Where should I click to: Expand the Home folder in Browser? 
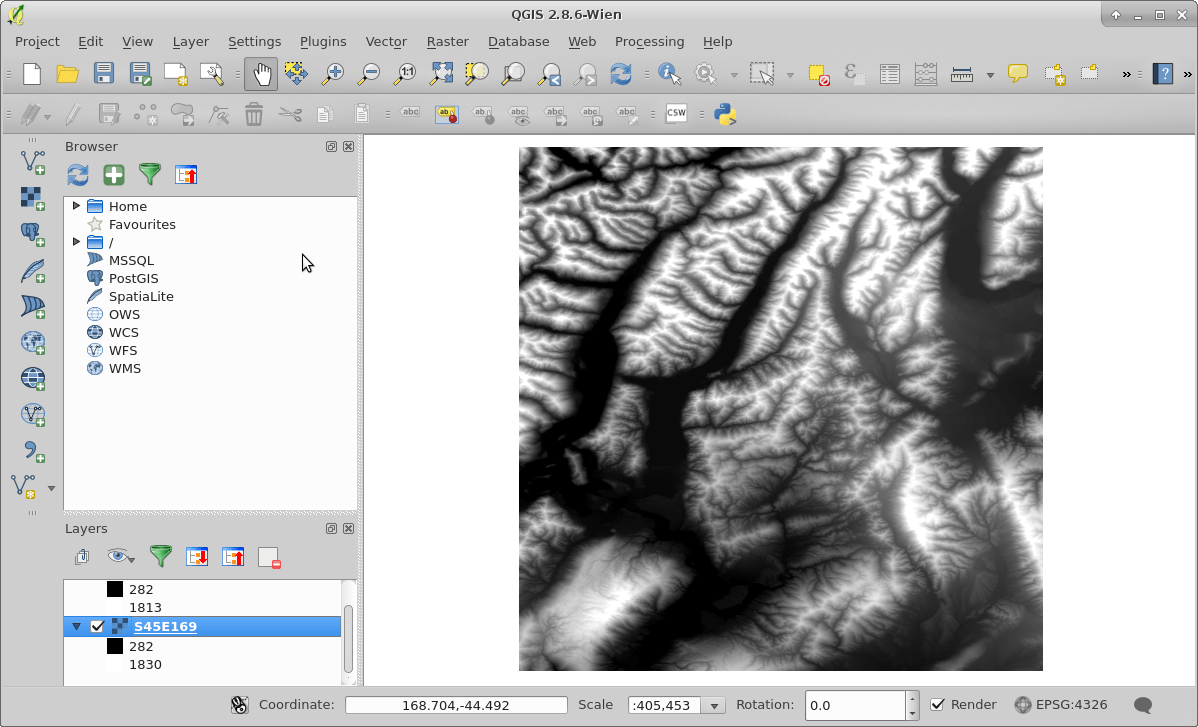(x=76, y=205)
